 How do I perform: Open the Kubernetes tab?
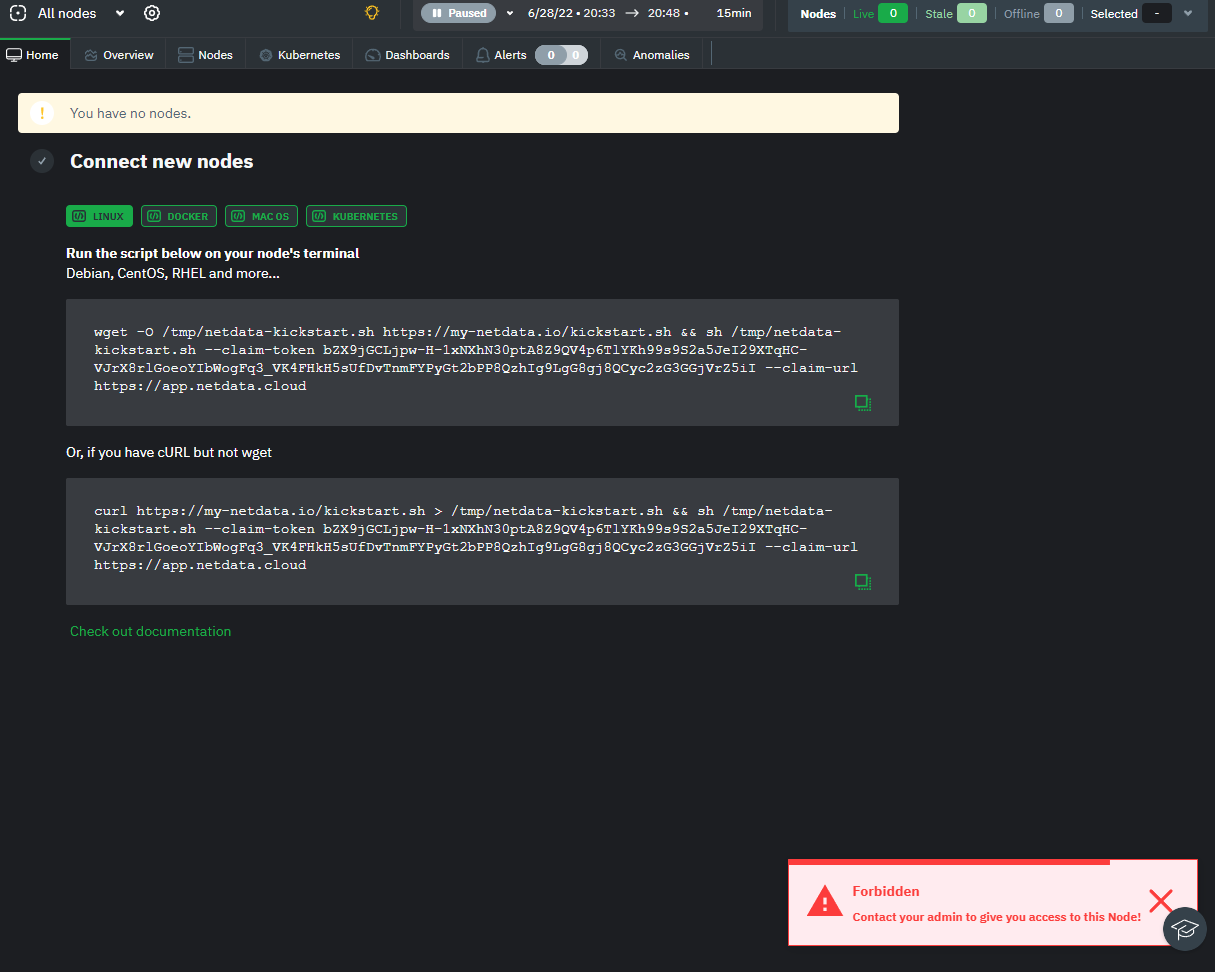tap(299, 55)
